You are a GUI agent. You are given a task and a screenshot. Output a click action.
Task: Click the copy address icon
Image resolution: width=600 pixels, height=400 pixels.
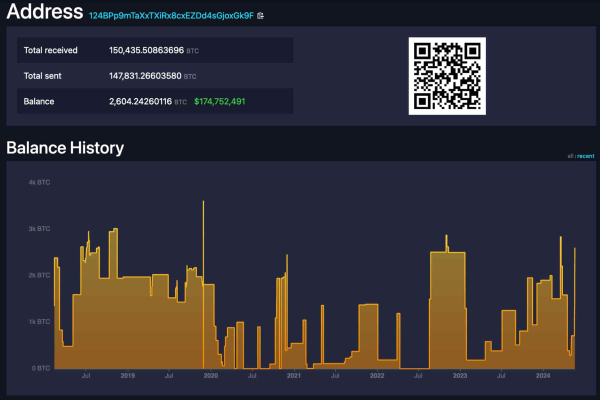click(x=262, y=17)
